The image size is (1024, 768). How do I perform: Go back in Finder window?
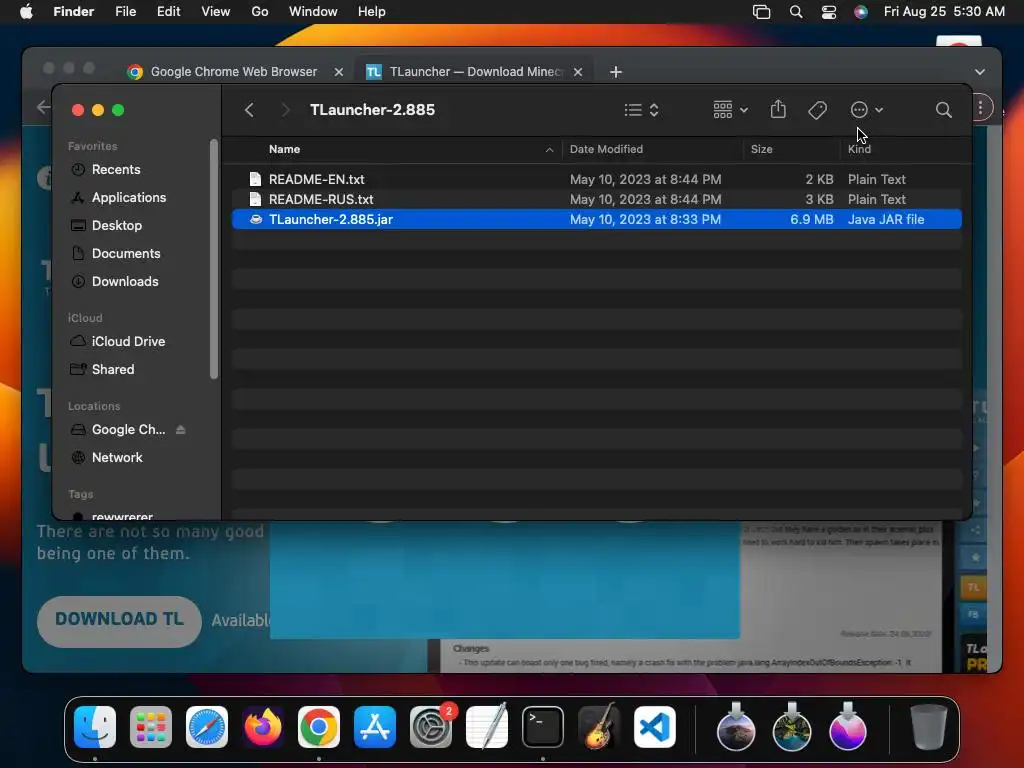pyautogui.click(x=249, y=110)
